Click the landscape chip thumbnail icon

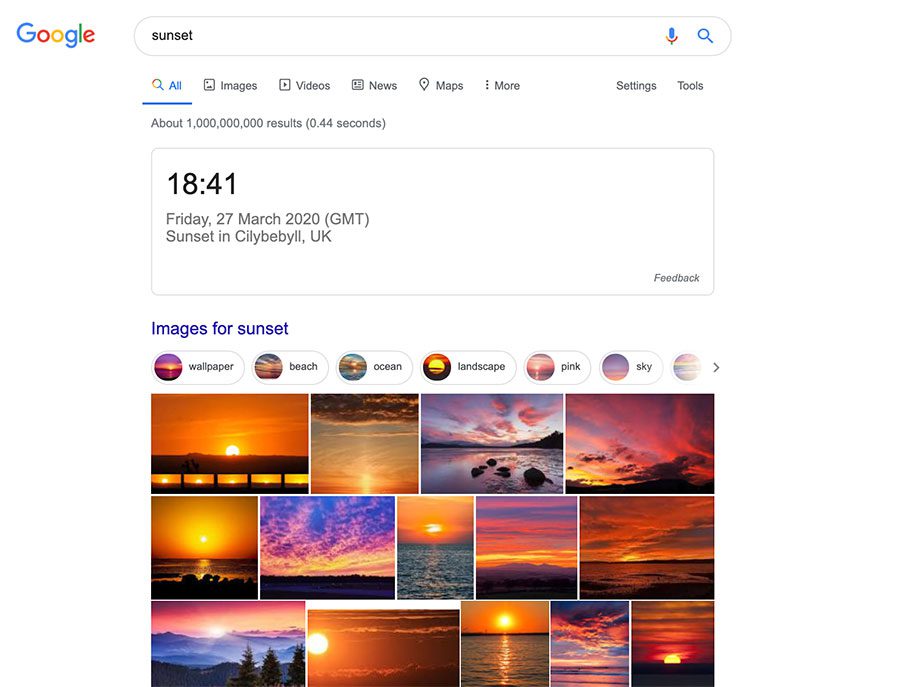tap(437, 367)
